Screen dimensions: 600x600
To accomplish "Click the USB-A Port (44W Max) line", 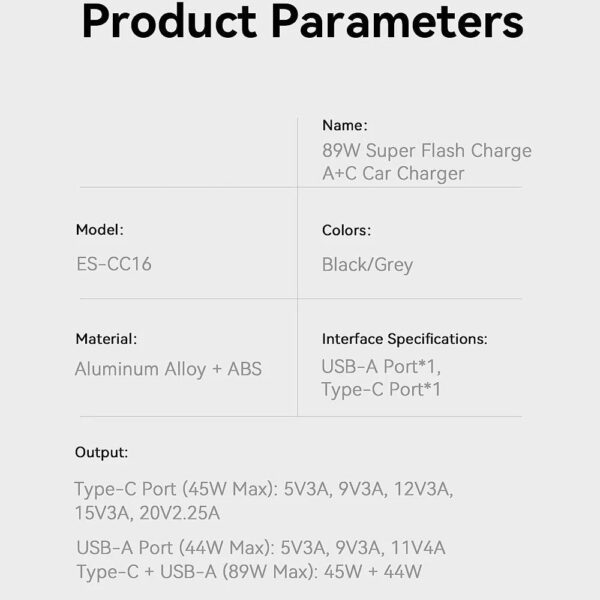I will (x=261, y=548).
